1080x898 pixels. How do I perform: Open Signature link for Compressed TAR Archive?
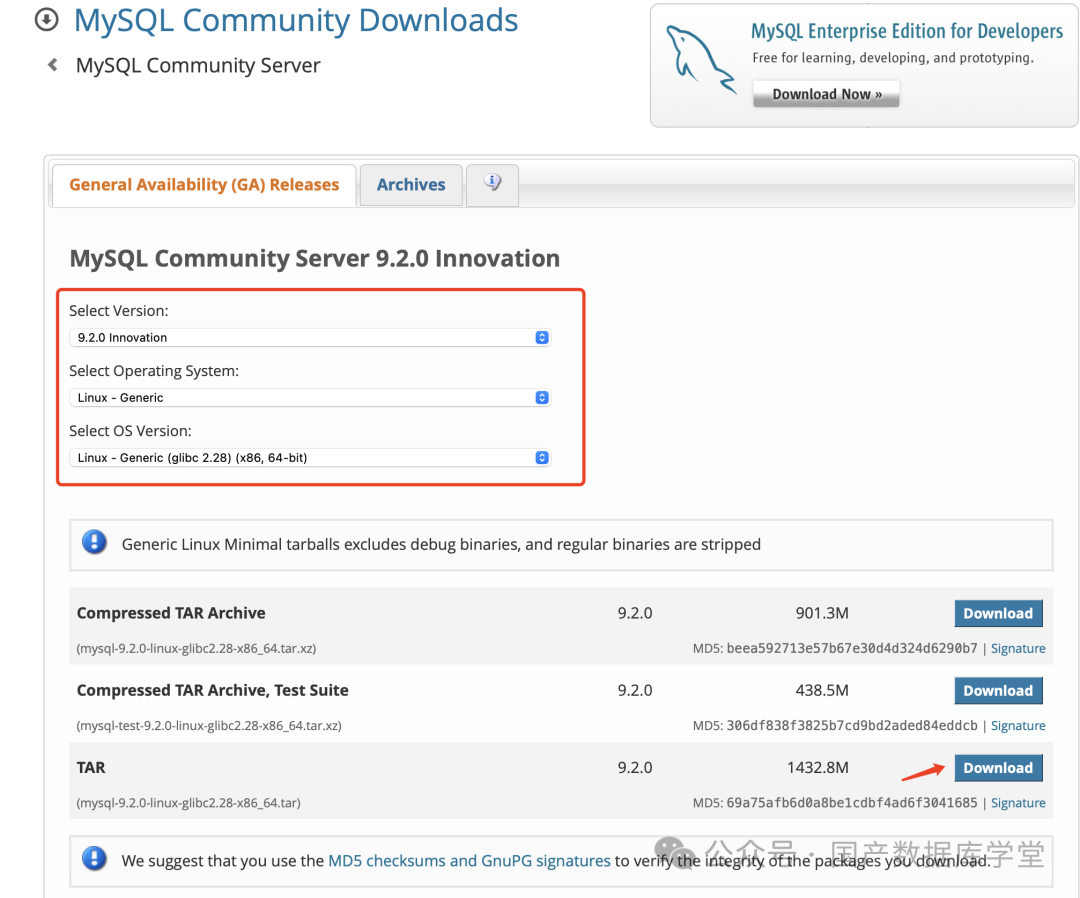(x=1018, y=648)
